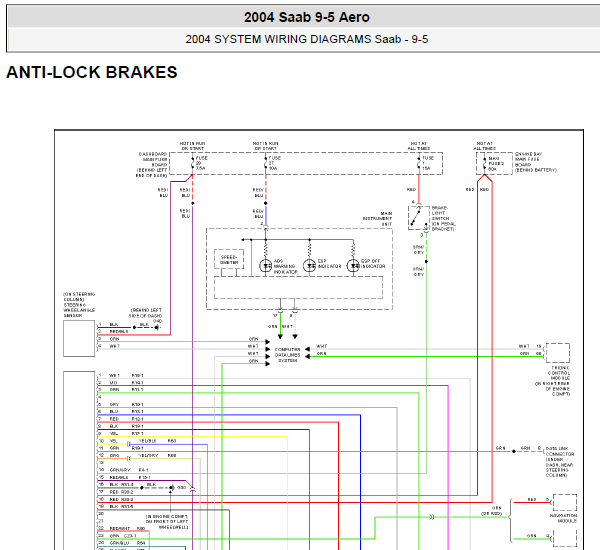Click the 'GRN/BLU' wire label at pin 24
Viewport: 600px width, 550px height.
tap(119, 543)
